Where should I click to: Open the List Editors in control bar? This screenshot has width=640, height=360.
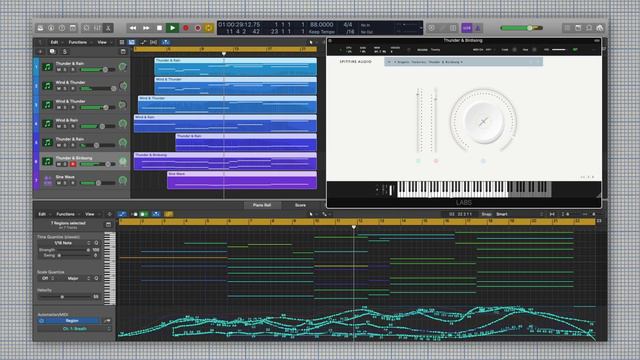(567, 28)
